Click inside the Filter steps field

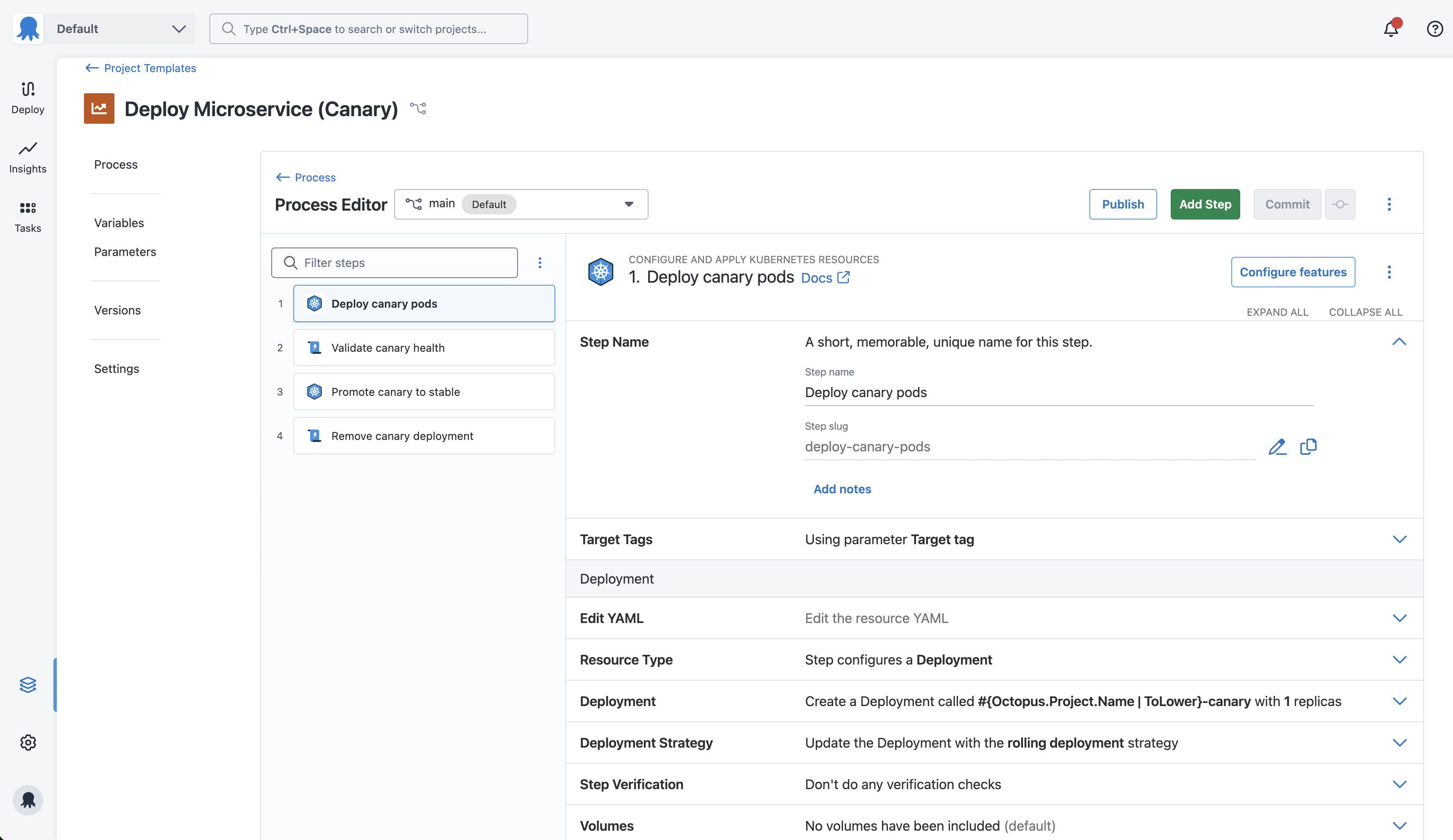click(x=395, y=262)
